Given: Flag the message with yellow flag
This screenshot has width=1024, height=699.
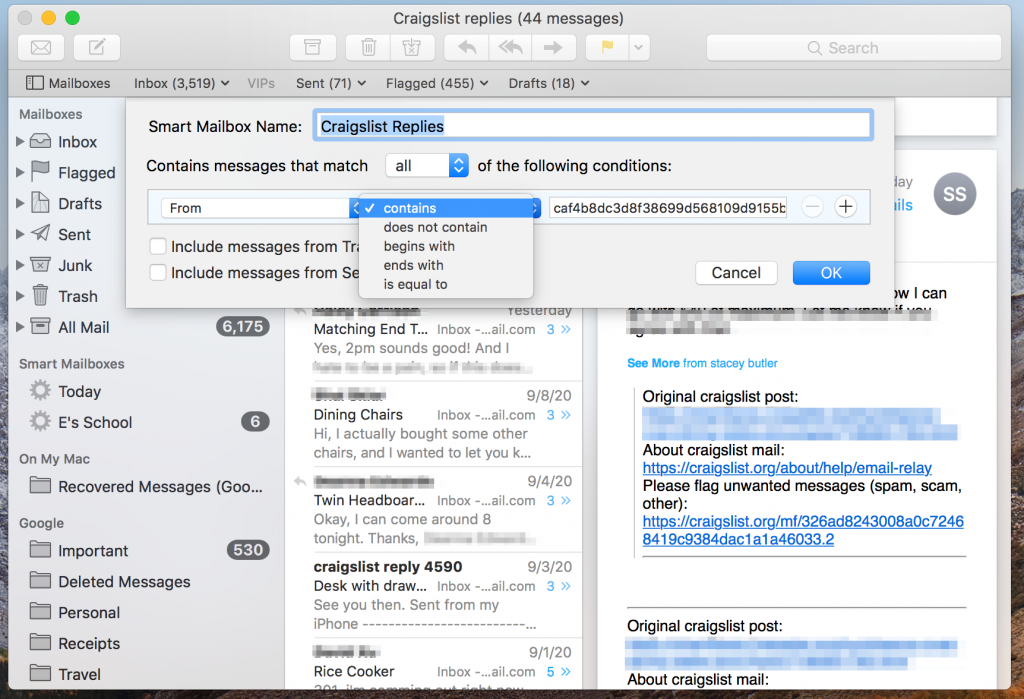Looking at the screenshot, I should (x=607, y=47).
